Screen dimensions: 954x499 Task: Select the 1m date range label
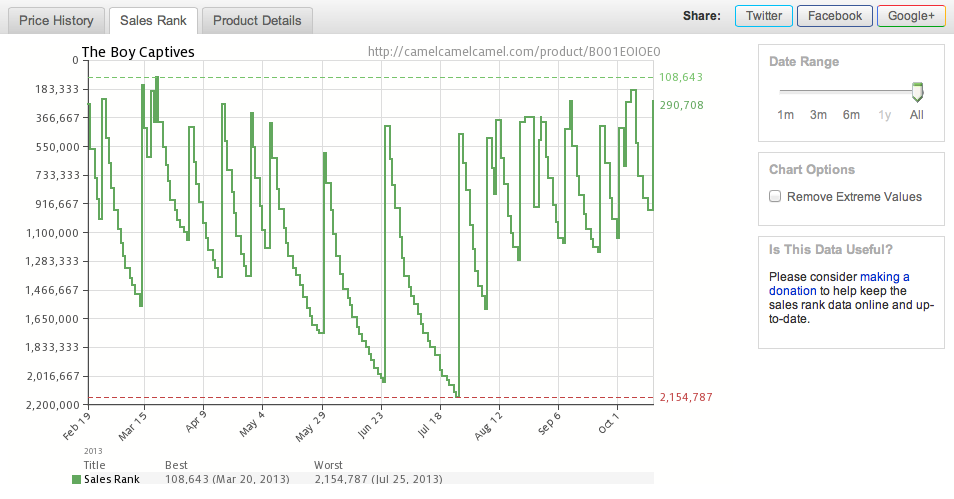(785, 114)
